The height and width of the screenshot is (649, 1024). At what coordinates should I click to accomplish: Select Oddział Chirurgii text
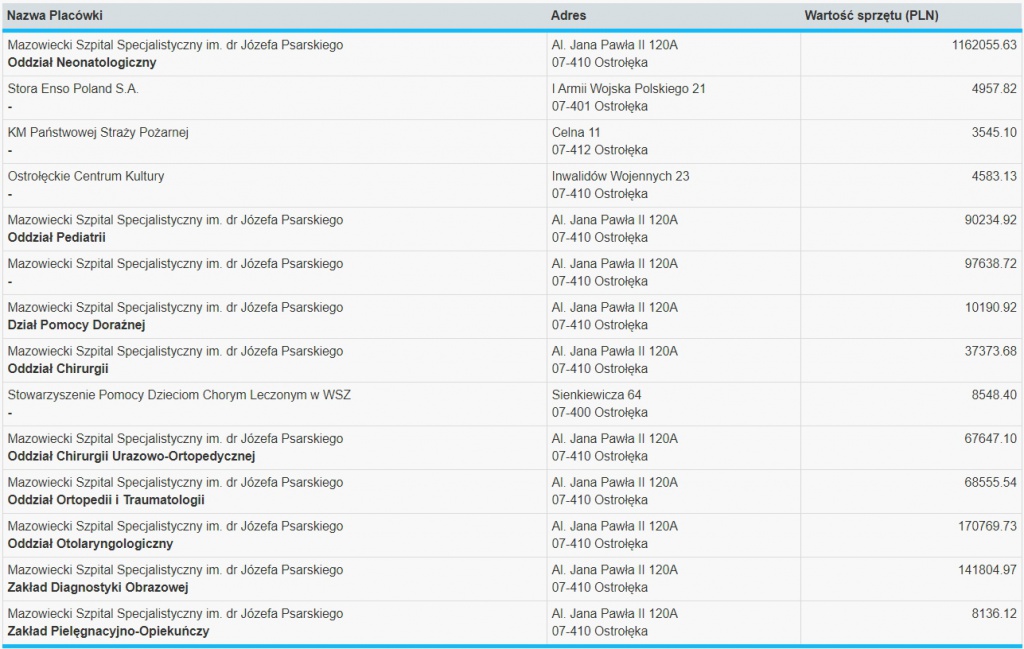point(57,369)
